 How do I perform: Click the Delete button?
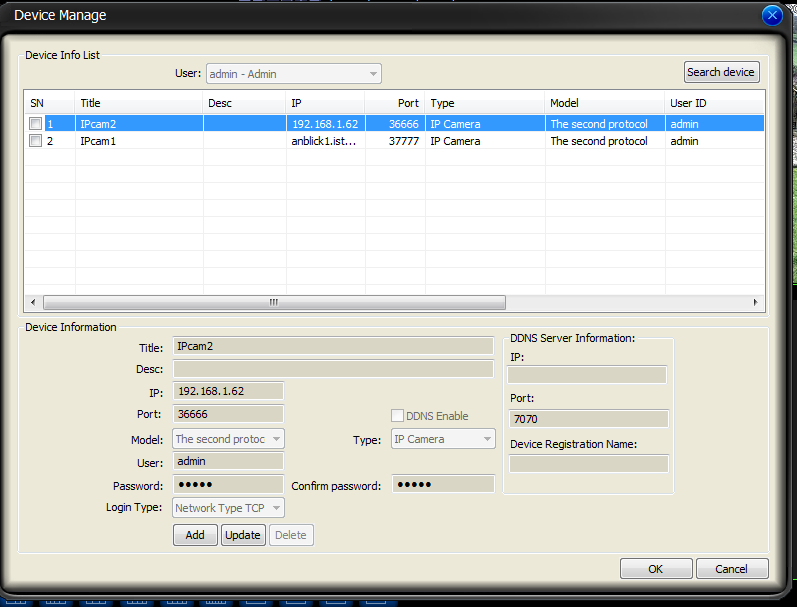tap(291, 535)
